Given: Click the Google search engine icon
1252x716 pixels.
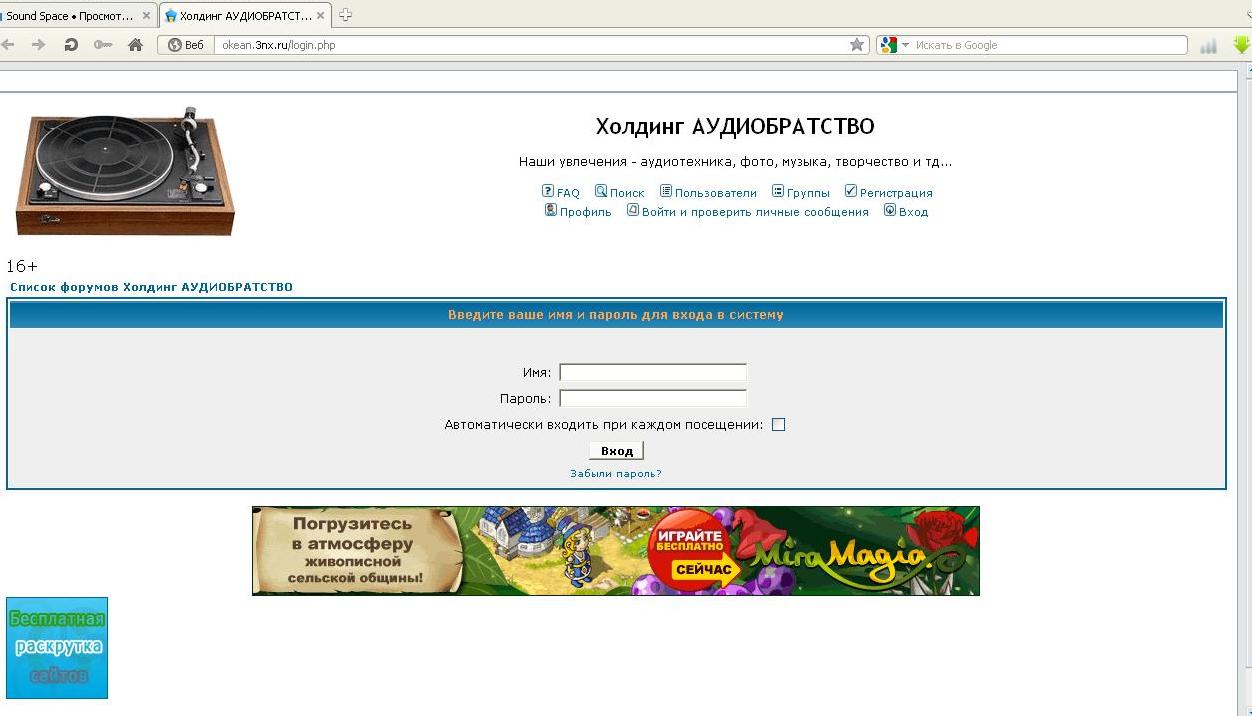Looking at the screenshot, I should pyautogui.click(x=888, y=45).
